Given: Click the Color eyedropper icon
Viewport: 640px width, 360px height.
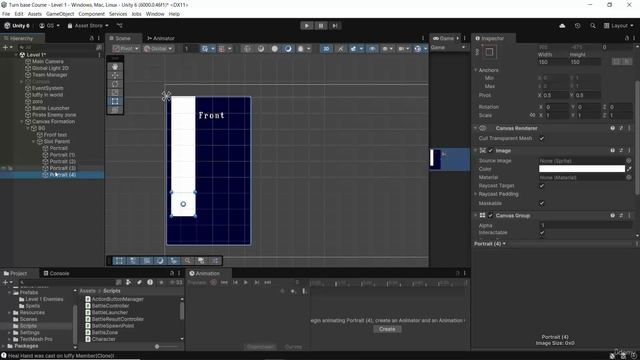Looking at the screenshot, I should pyautogui.click(x=629, y=169).
